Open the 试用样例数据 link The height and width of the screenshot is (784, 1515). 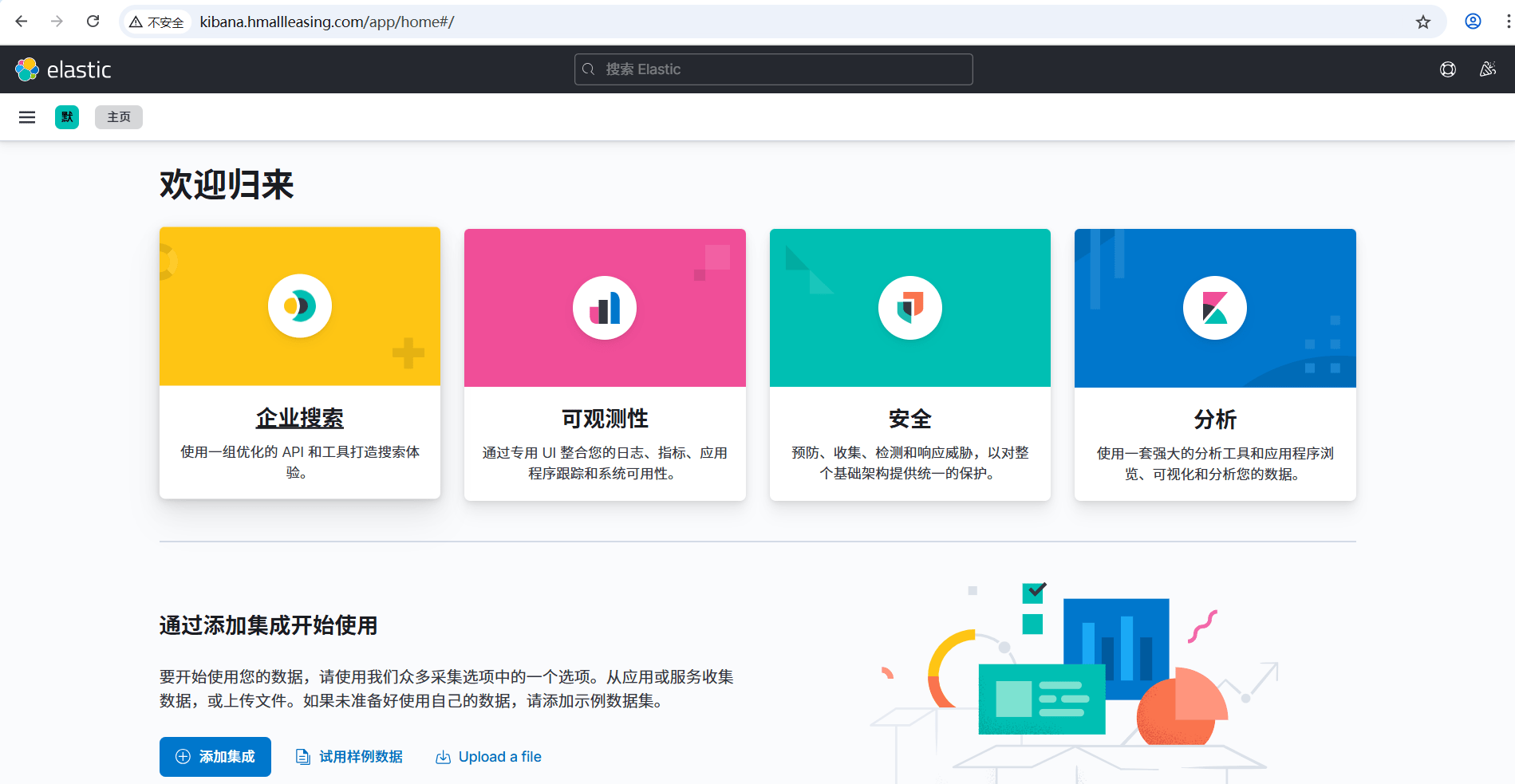[349, 756]
